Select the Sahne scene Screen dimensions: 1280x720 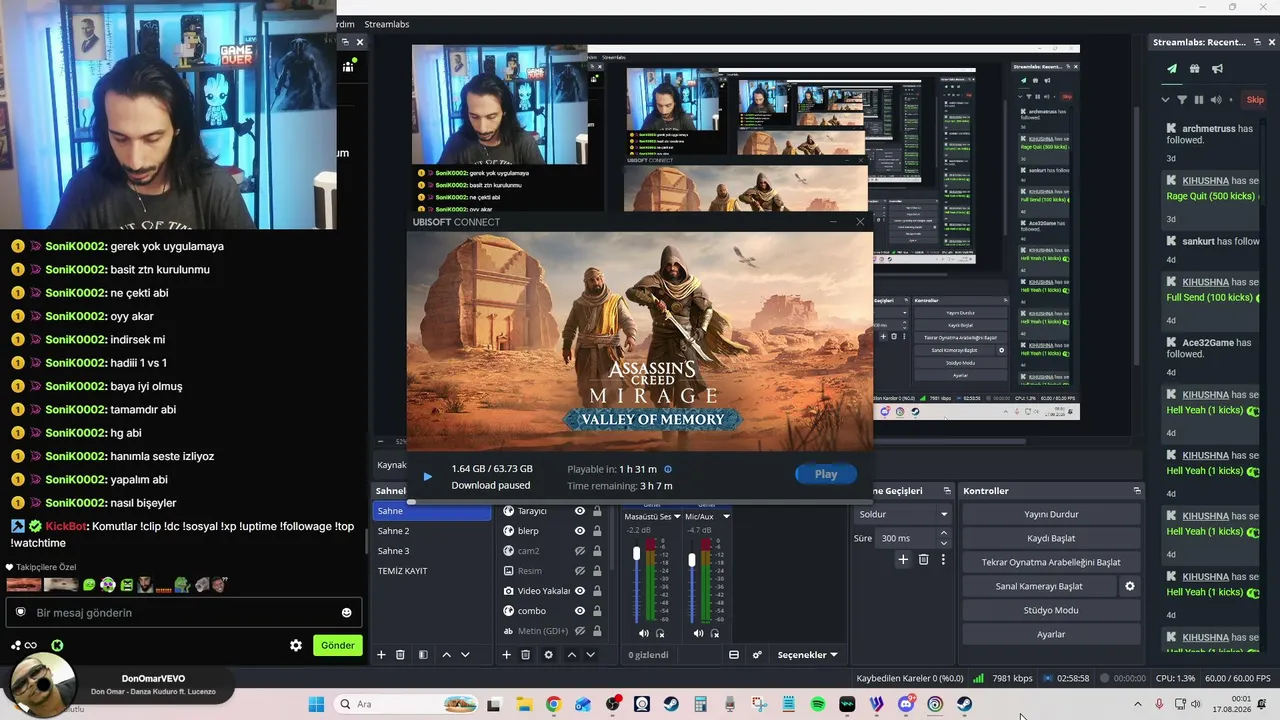coord(433,511)
